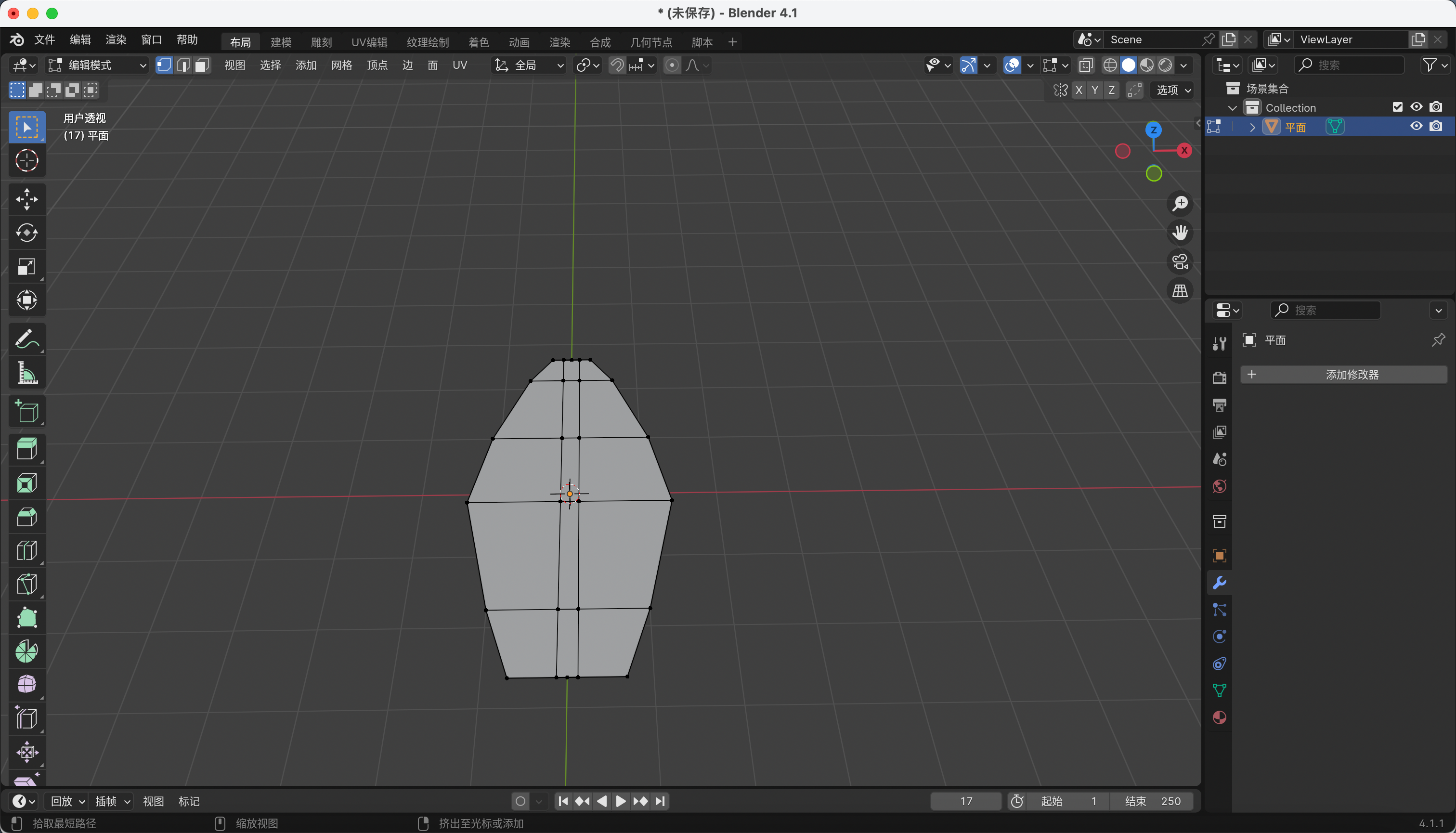Select the Rotate tool
Viewport: 1456px width, 833px height.
(26, 233)
